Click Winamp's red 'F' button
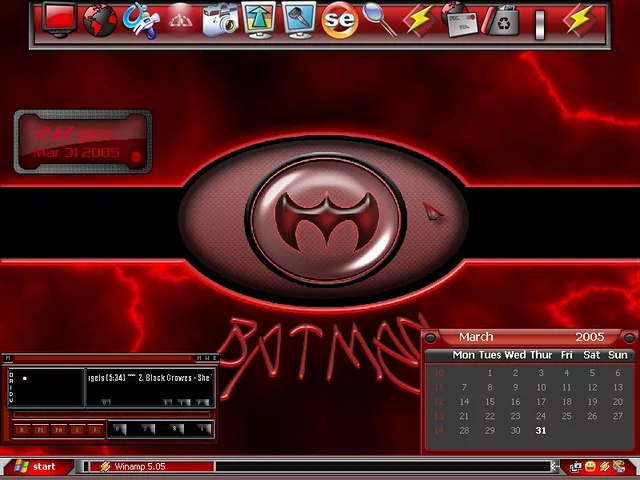This screenshot has width=640, height=480. (x=95, y=430)
